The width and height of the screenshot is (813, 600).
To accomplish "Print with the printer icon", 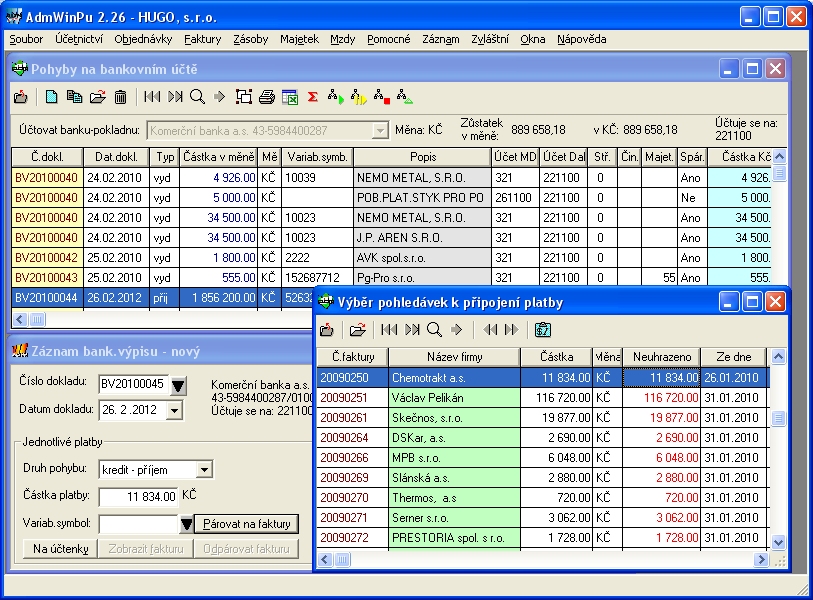I will click(267, 97).
